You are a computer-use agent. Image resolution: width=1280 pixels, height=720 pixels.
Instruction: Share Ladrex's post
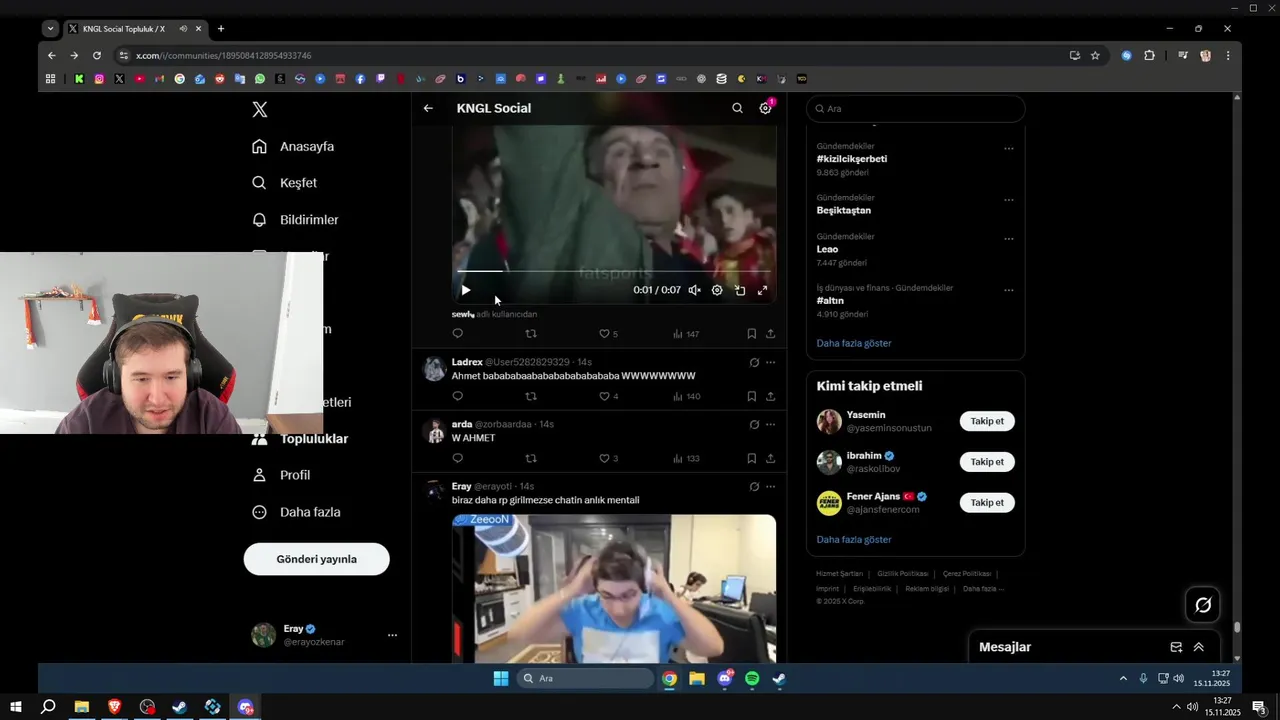(770, 396)
